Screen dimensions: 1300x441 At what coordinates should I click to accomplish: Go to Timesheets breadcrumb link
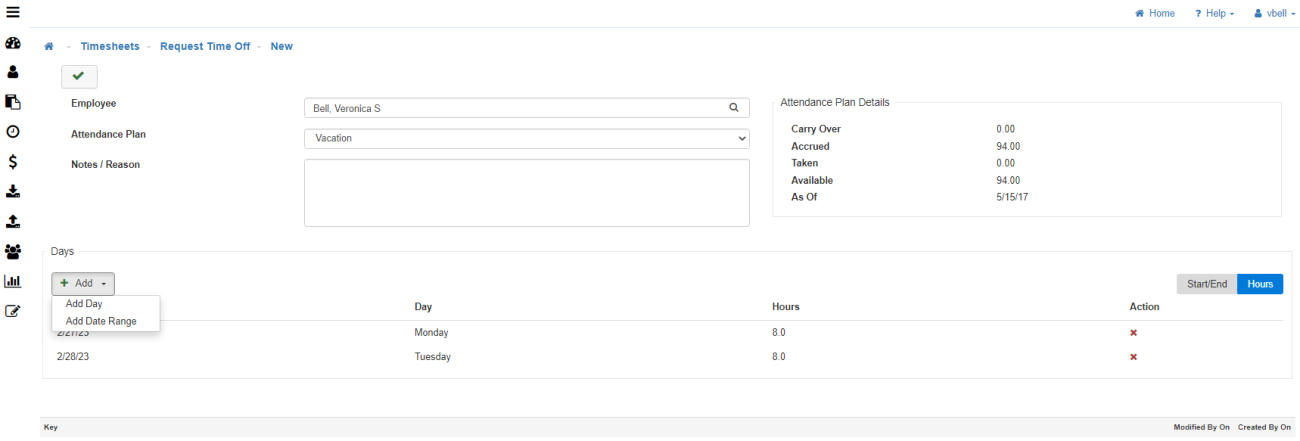[110, 47]
